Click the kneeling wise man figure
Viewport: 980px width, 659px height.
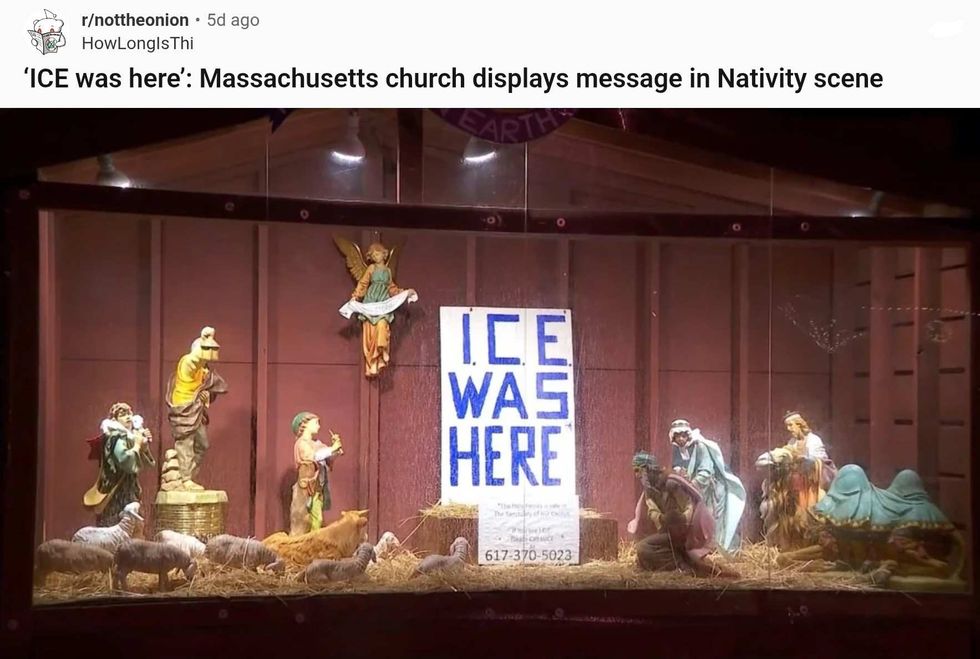coord(676,513)
